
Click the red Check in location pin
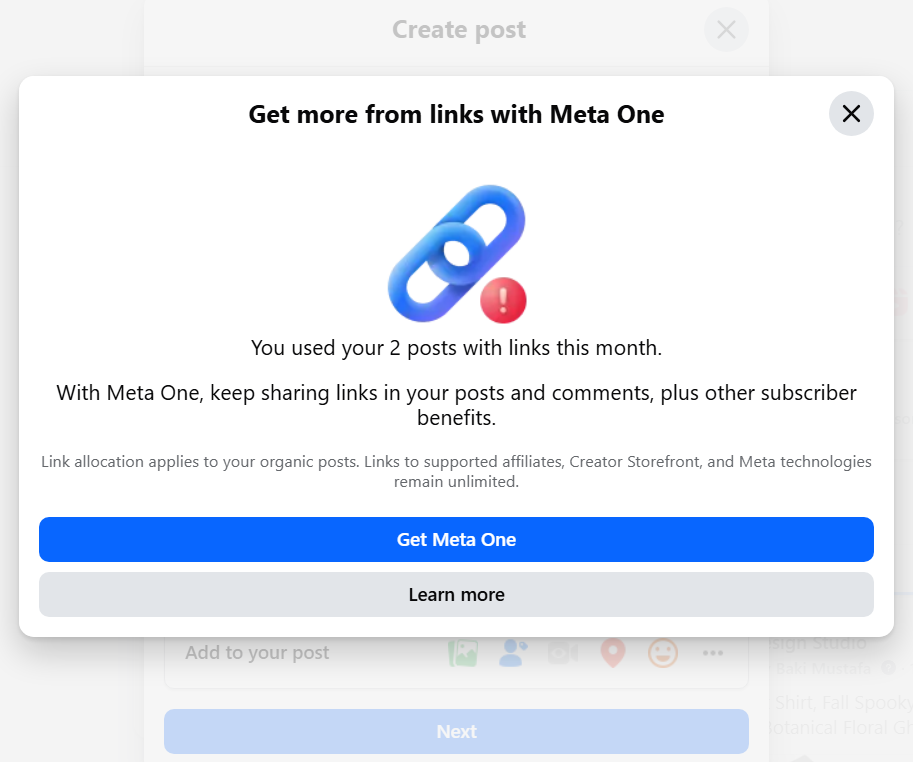(x=613, y=653)
